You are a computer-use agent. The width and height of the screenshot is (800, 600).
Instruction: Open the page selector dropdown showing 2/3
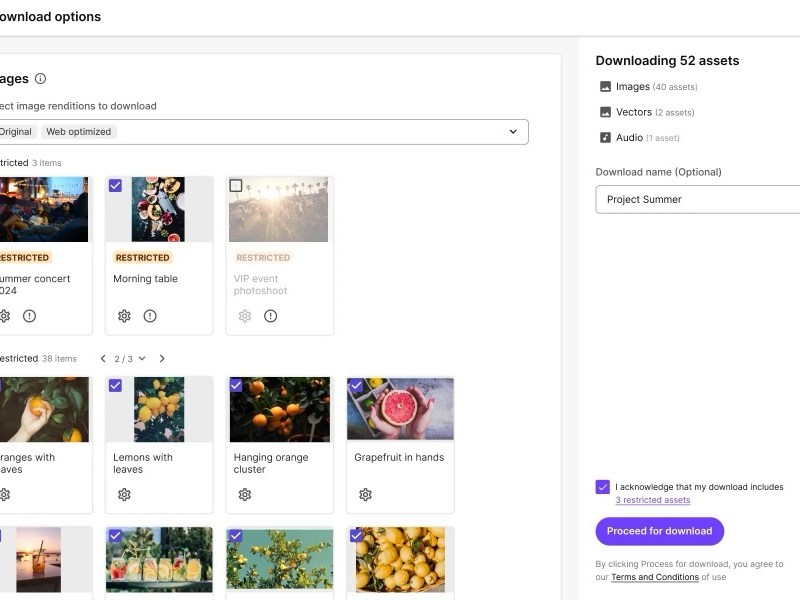[x=126, y=357]
